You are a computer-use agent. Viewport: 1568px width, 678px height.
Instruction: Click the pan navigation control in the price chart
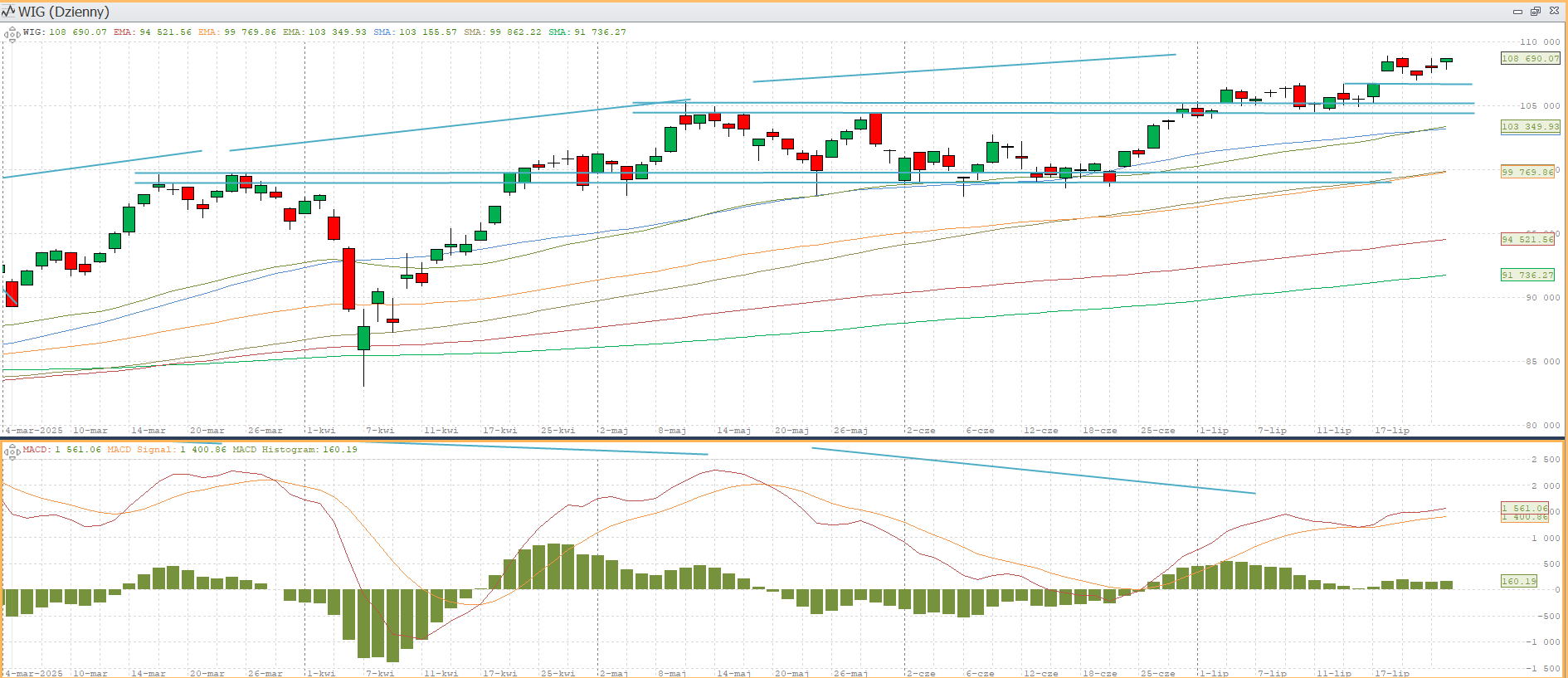12,34
